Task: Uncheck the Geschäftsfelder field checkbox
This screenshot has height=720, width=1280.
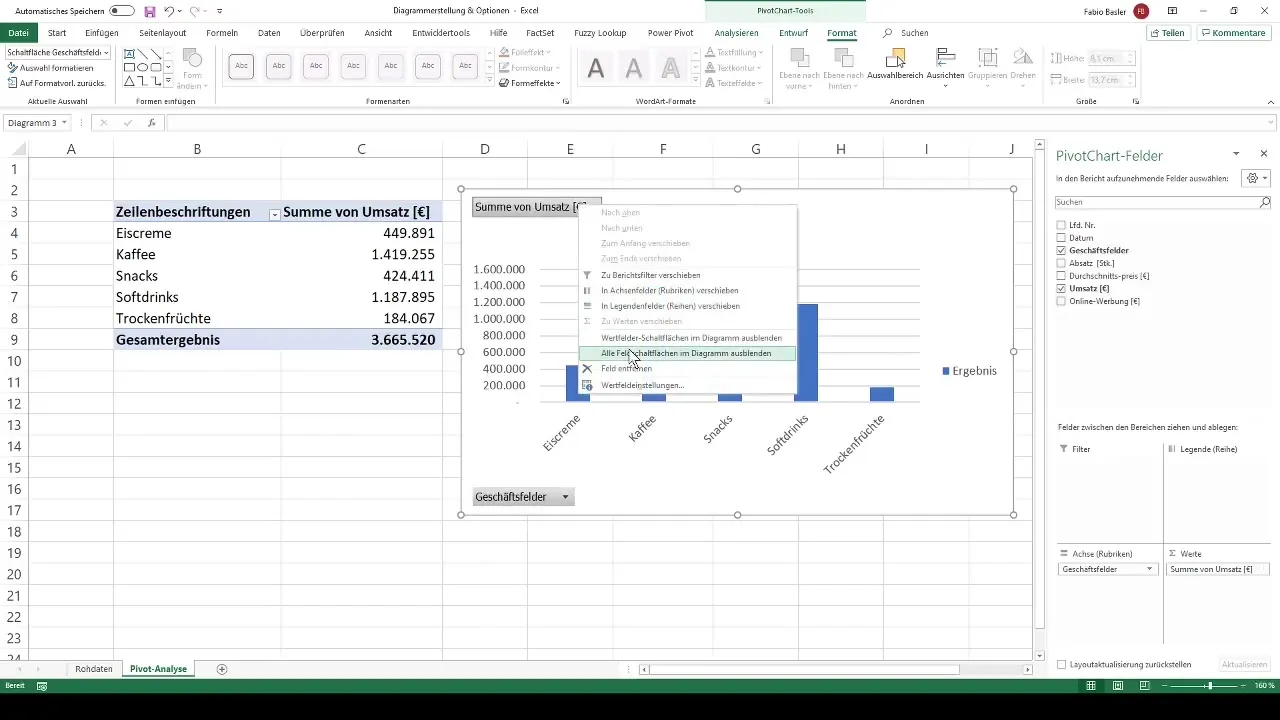Action: pos(1062,250)
